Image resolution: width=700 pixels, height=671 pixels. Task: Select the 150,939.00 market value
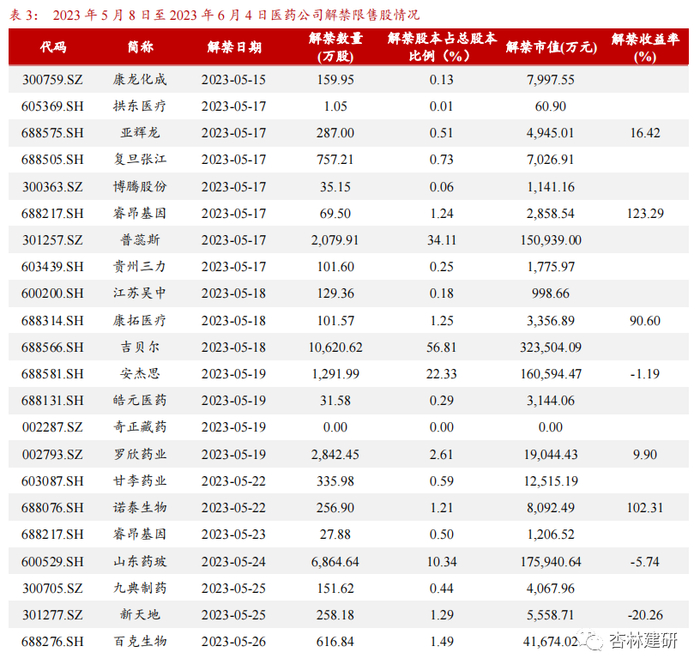tap(551, 240)
